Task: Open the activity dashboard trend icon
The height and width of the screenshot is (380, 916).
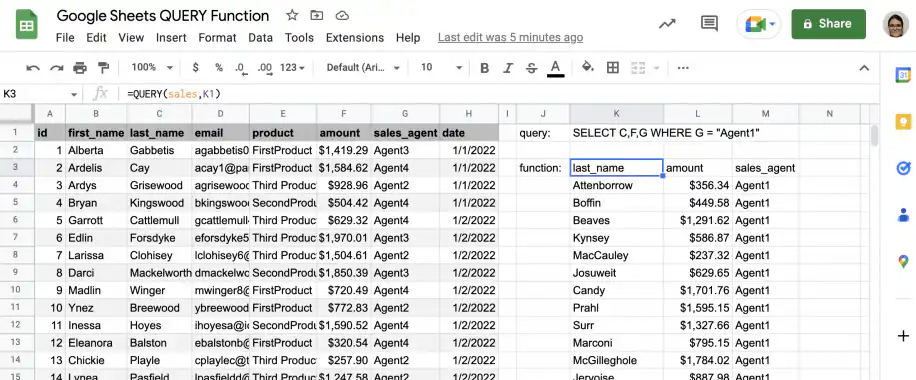Action: [x=667, y=24]
